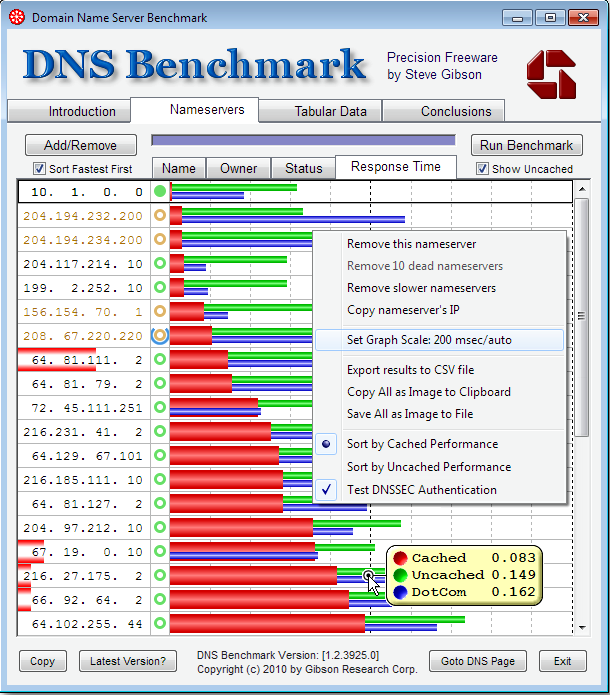Click the highlighted status ring for 208.67.220.220

(x=160, y=336)
